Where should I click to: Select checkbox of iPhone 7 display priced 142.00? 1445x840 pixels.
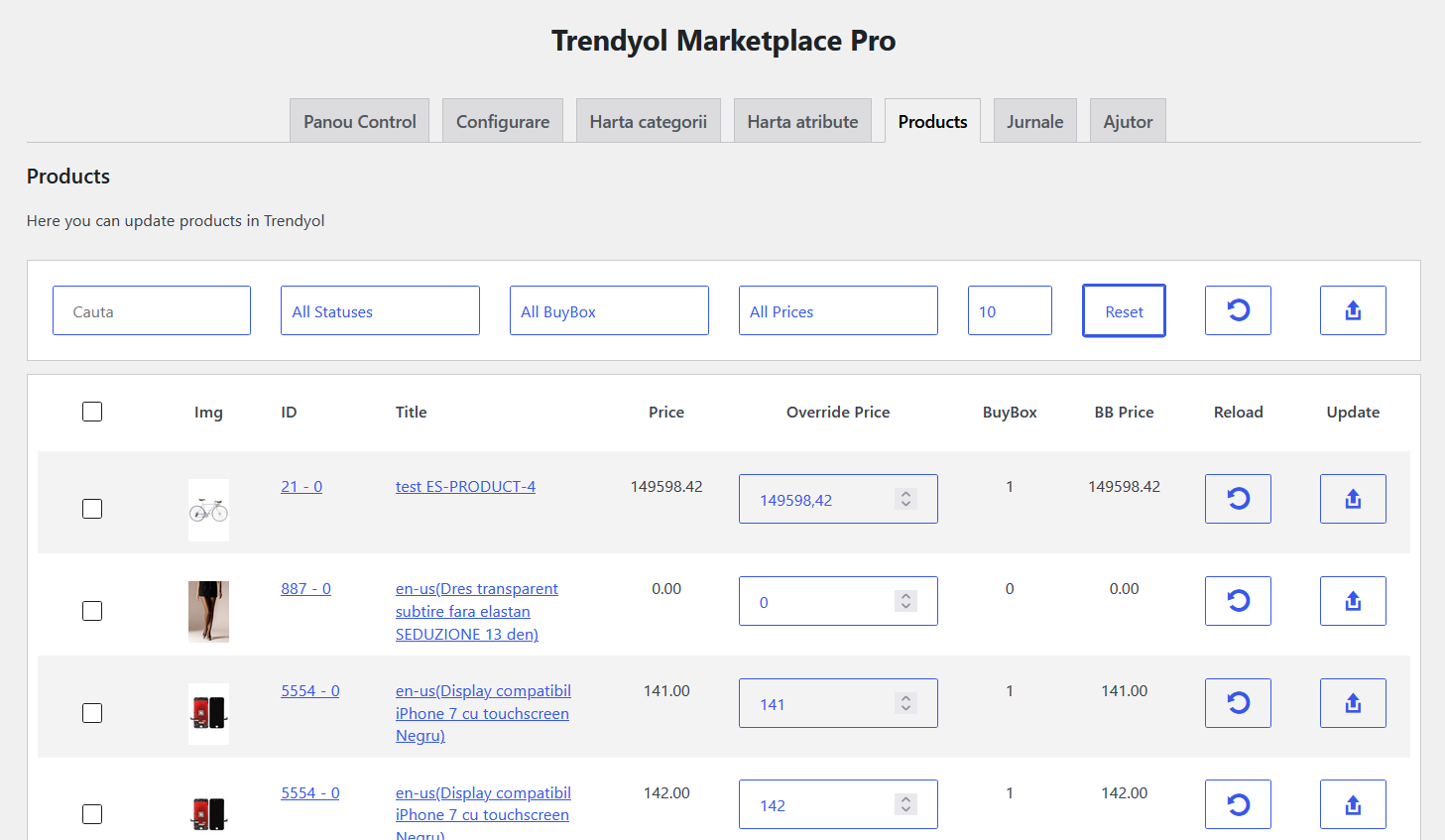[92, 814]
